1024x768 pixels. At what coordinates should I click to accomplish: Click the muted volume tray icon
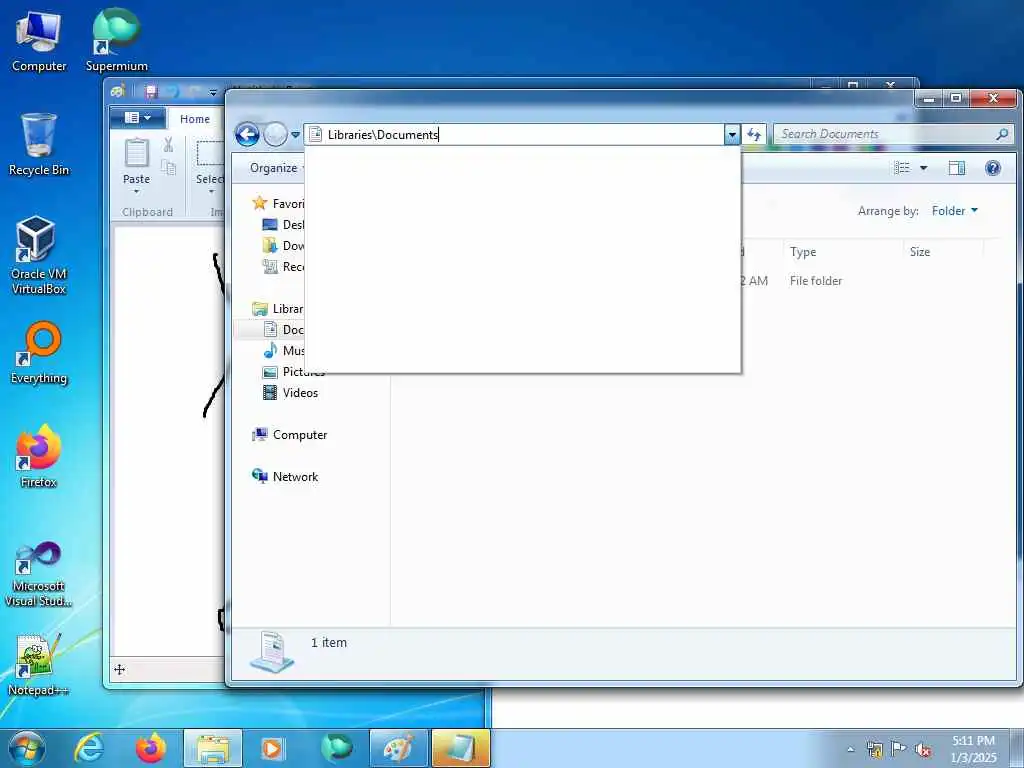point(923,750)
